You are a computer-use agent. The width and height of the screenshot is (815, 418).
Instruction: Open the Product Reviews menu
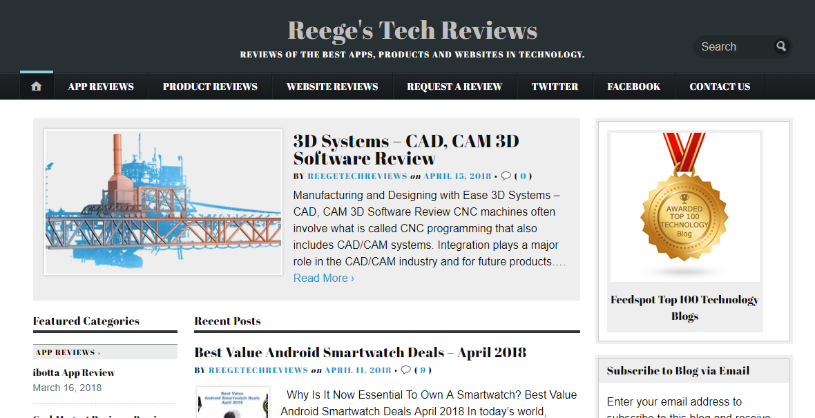[x=210, y=87]
